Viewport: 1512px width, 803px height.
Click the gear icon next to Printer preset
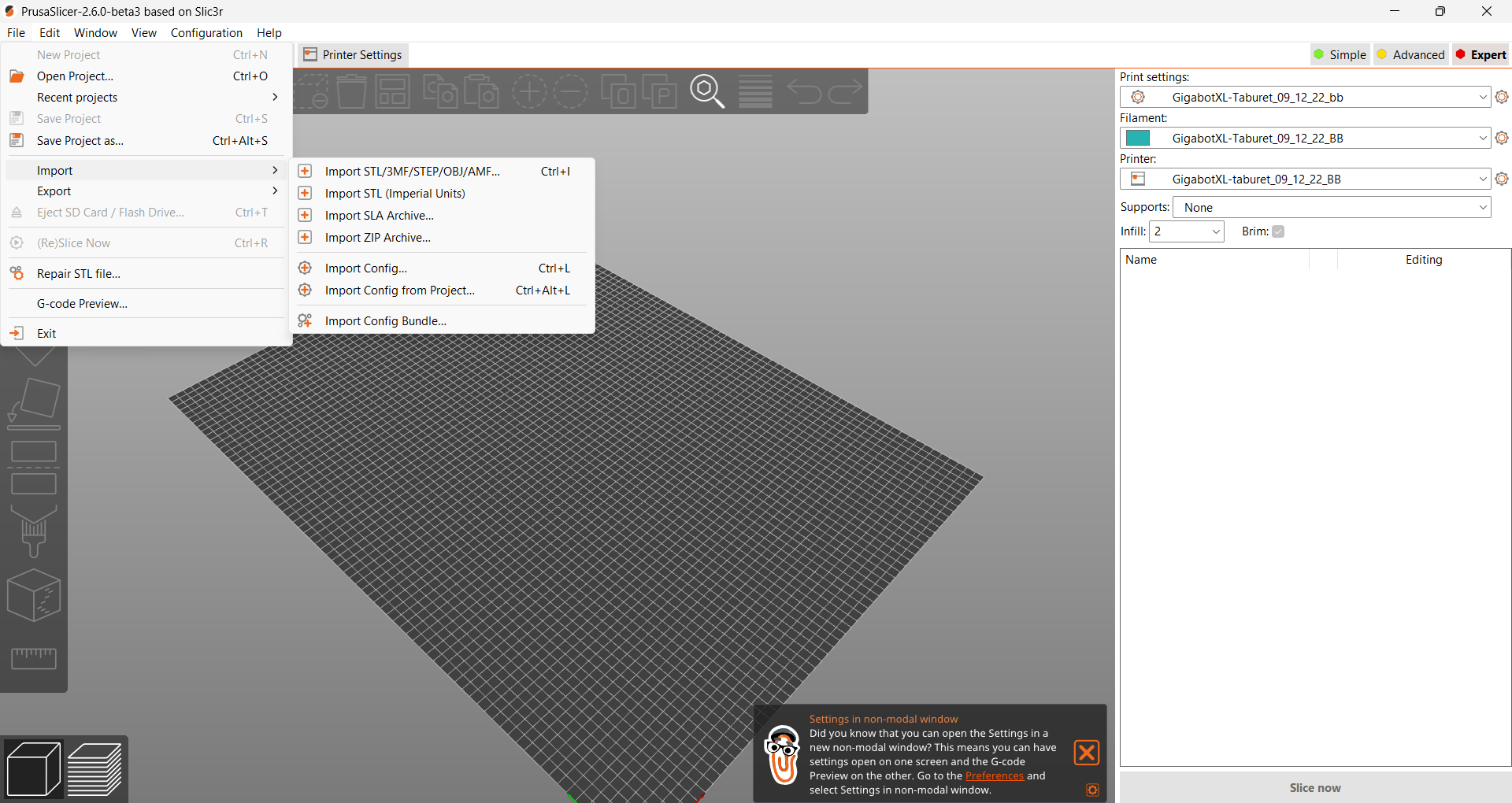tap(1502, 179)
